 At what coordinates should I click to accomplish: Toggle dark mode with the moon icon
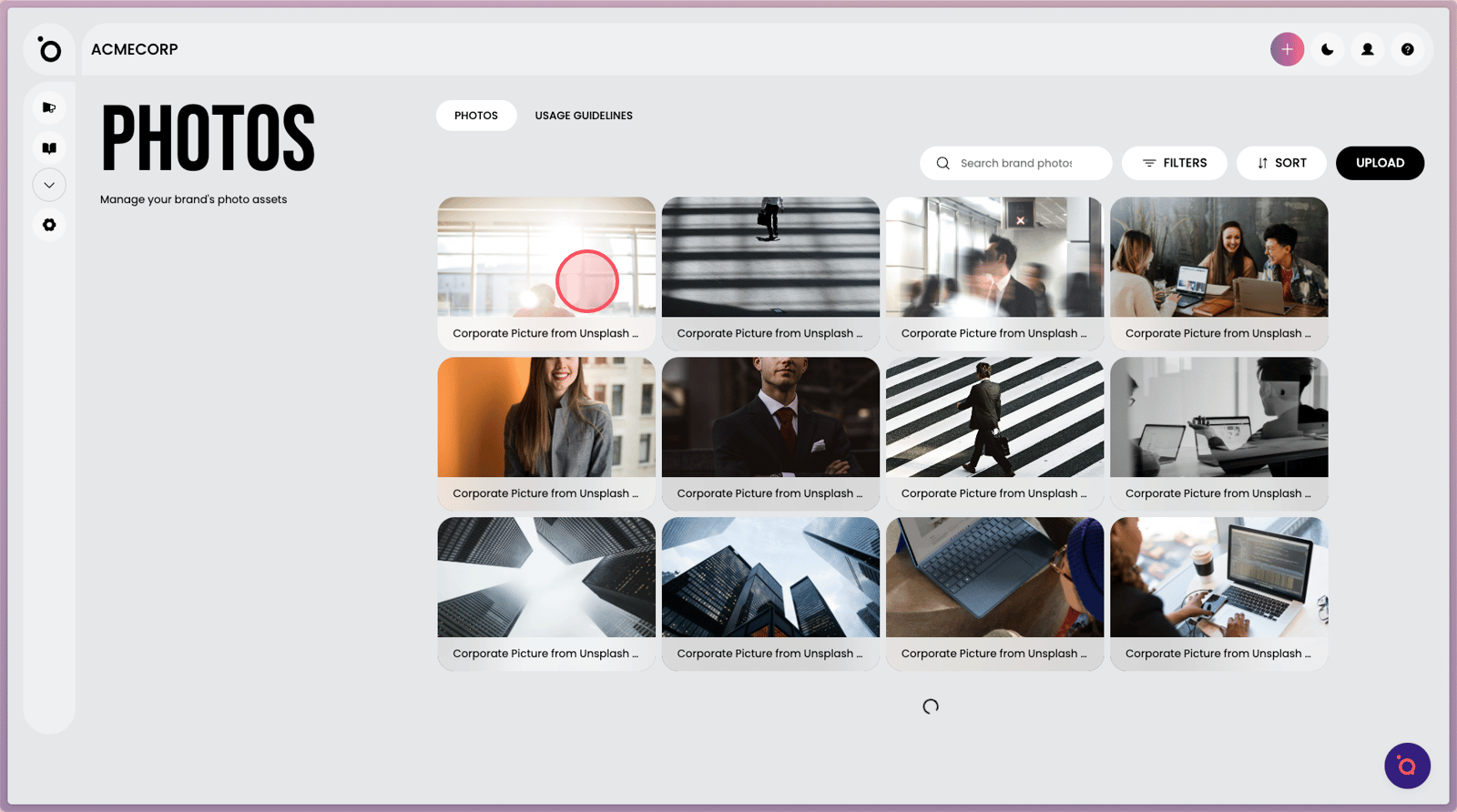tap(1327, 50)
